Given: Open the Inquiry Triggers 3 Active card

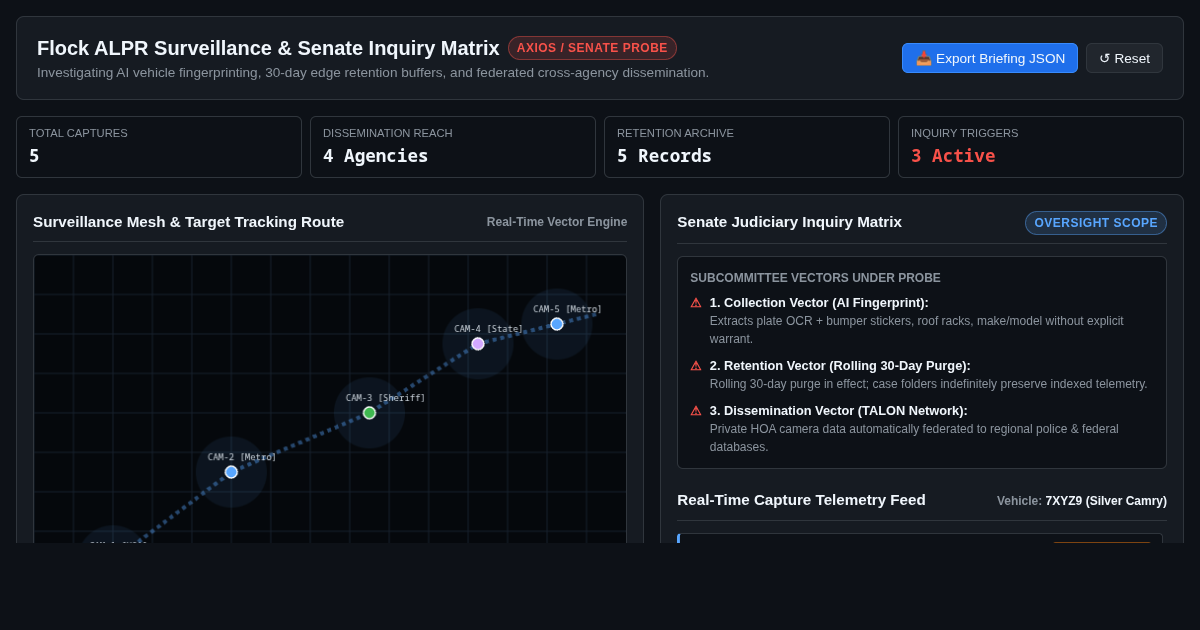Looking at the screenshot, I should [x=1041, y=147].
